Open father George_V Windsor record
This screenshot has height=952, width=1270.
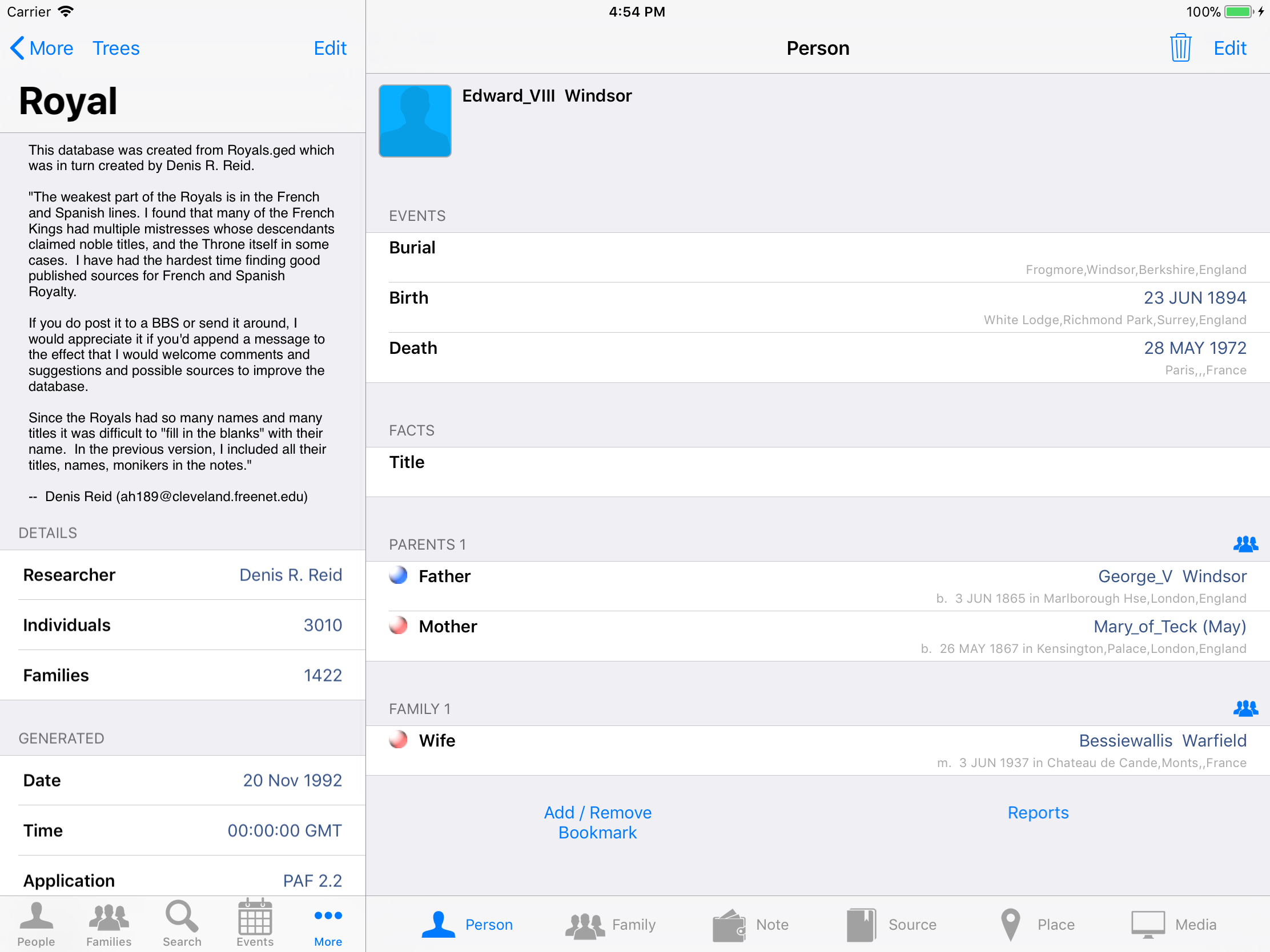click(1171, 576)
